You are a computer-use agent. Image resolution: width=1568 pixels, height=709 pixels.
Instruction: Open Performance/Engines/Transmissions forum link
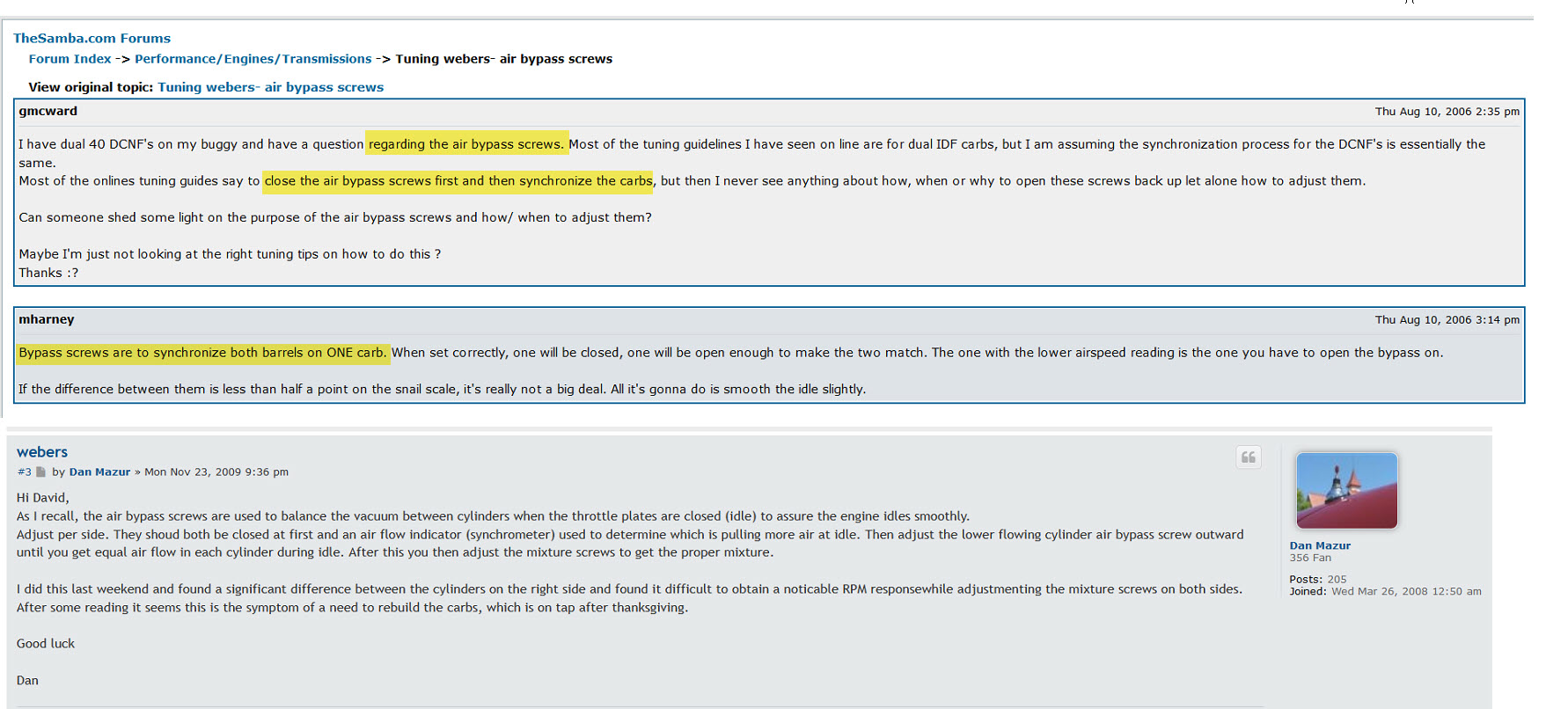click(253, 59)
